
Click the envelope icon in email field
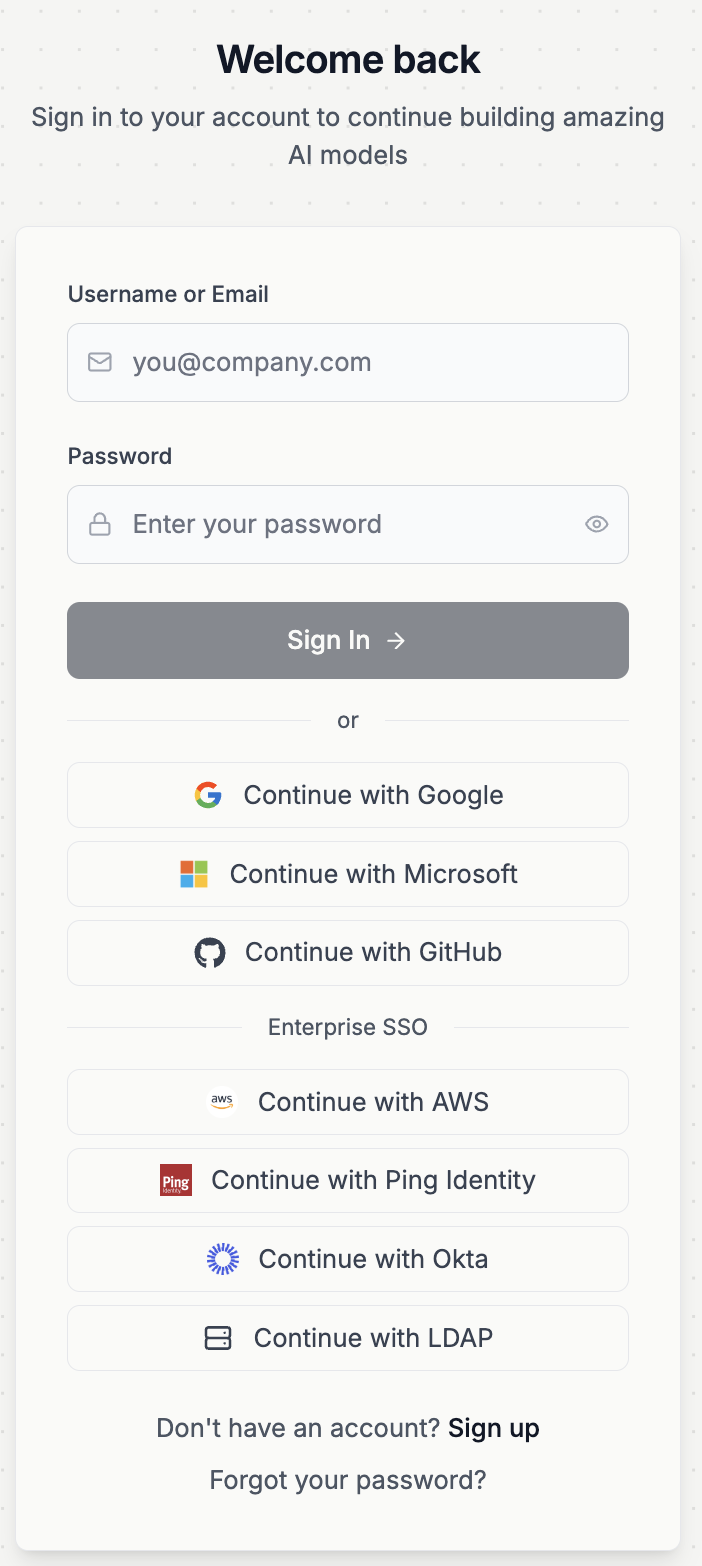tap(100, 362)
